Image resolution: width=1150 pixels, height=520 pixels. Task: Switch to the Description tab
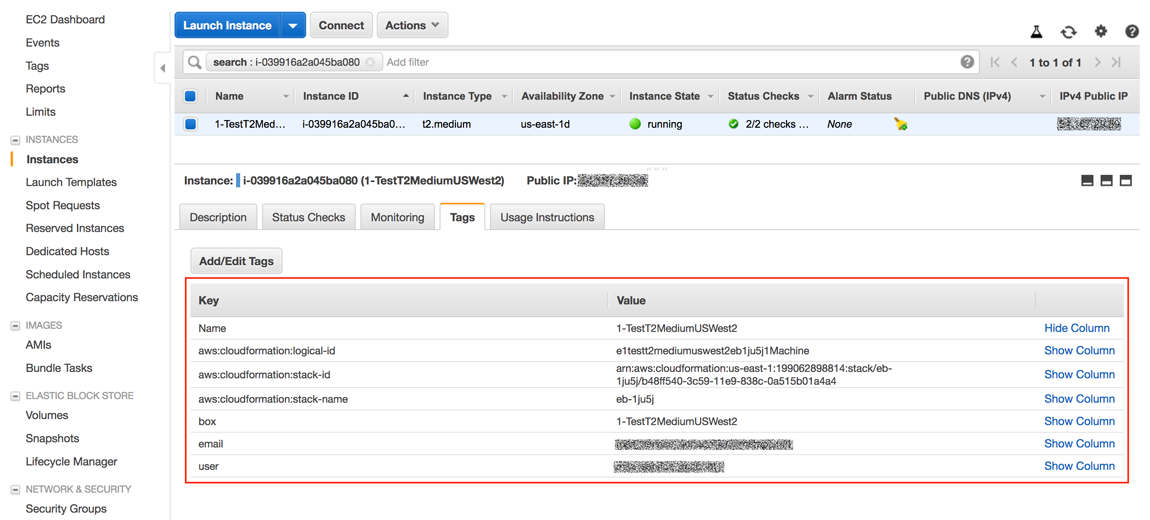tap(218, 217)
